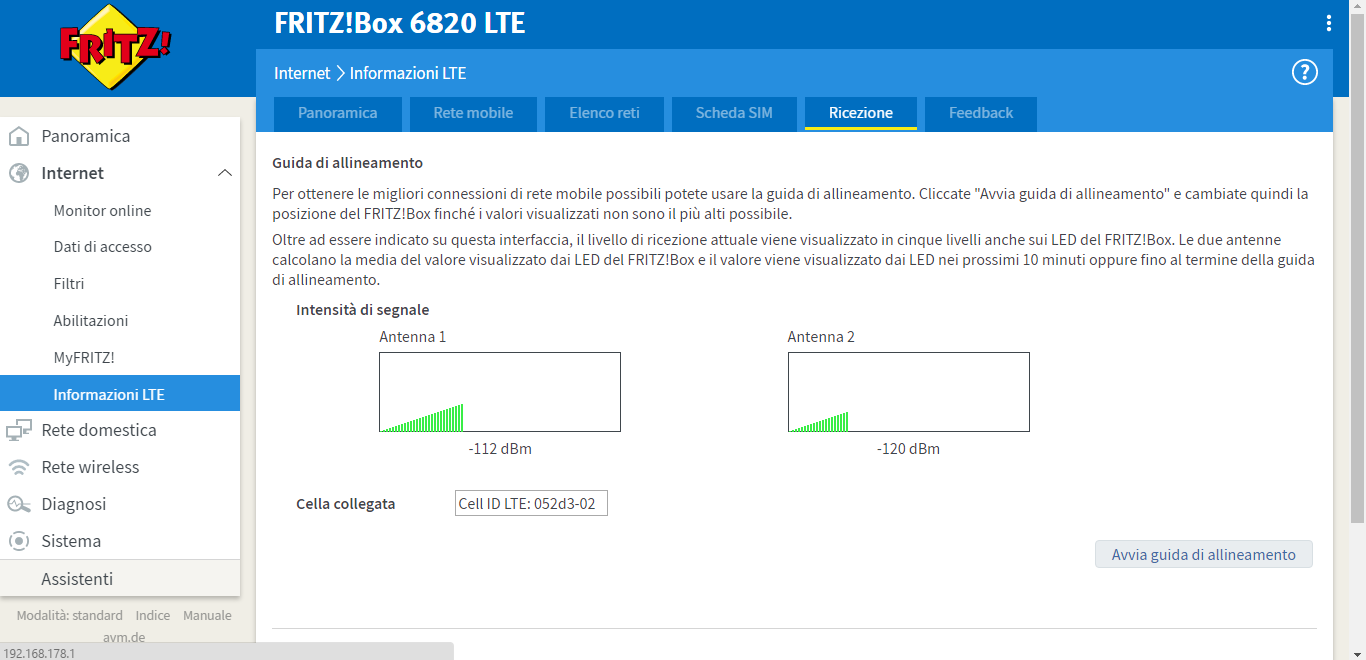Open Monitor online in sidebar

[x=102, y=210]
